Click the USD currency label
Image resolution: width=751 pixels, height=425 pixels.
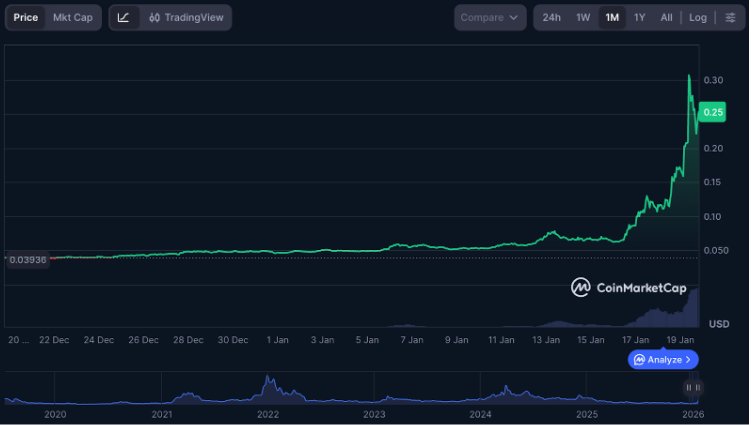pyautogui.click(x=718, y=324)
